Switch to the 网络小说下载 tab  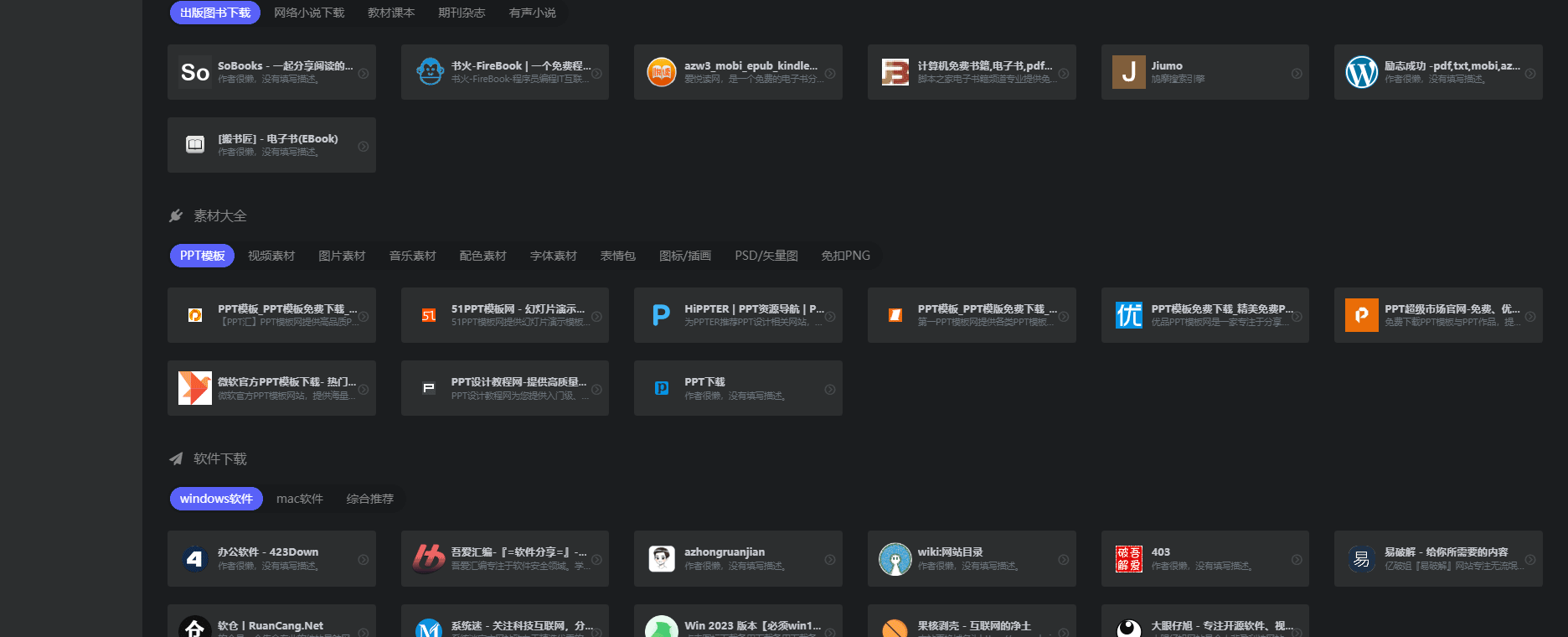(x=309, y=13)
